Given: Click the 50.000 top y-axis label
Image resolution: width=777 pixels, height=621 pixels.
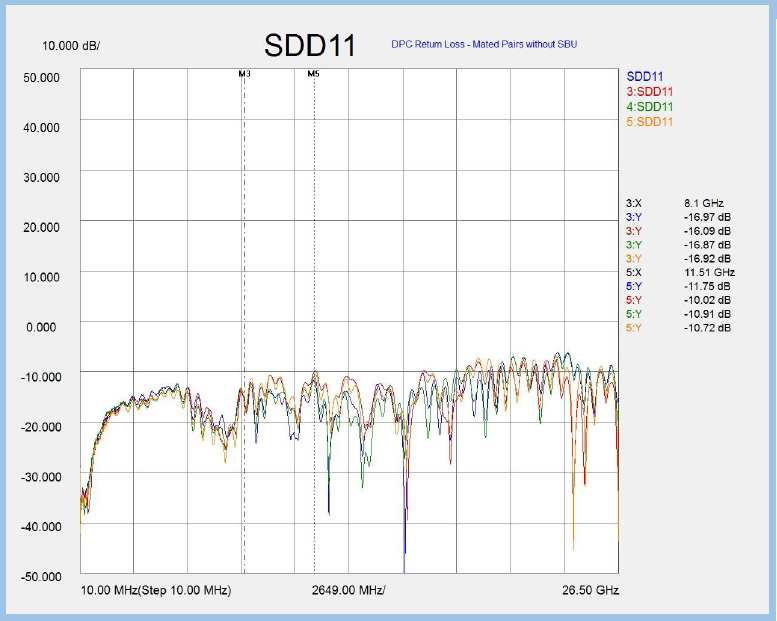Looking at the screenshot, I should pos(41,77).
